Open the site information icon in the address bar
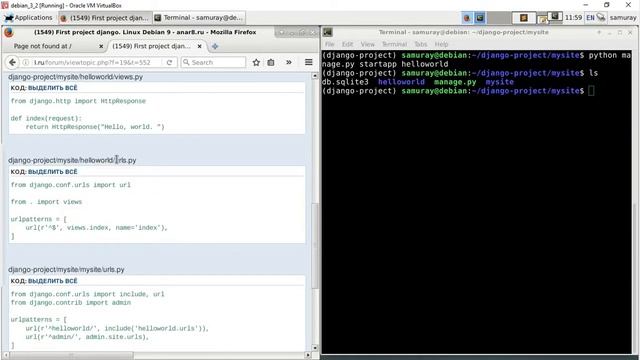The image size is (640, 360). tap(26, 62)
